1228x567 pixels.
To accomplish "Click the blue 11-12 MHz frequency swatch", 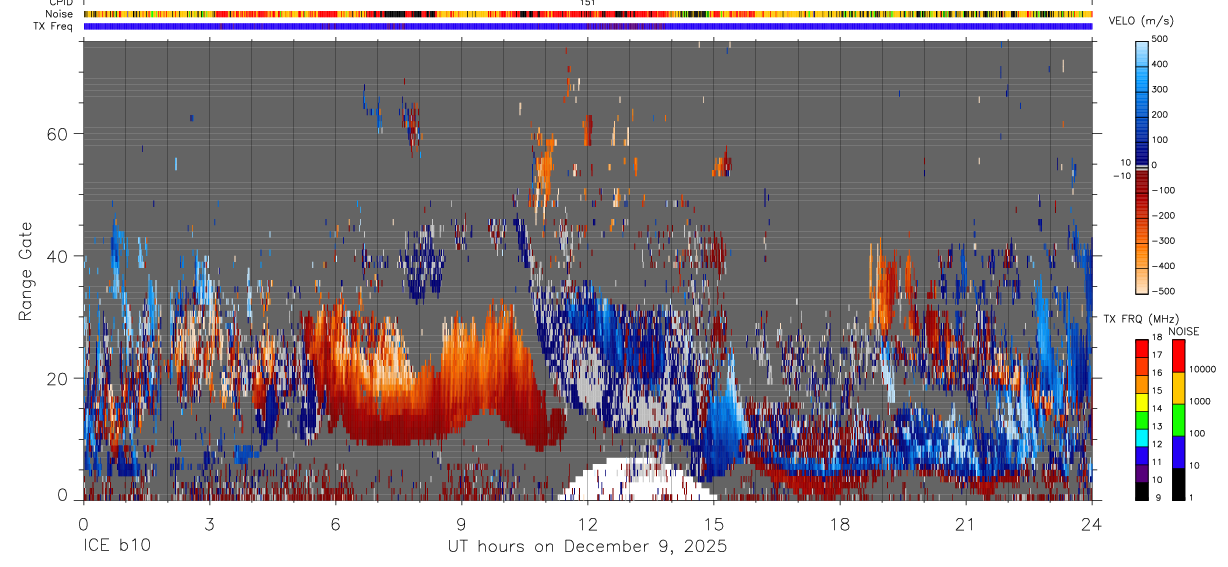I will pyautogui.click(x=1142, y=455).
